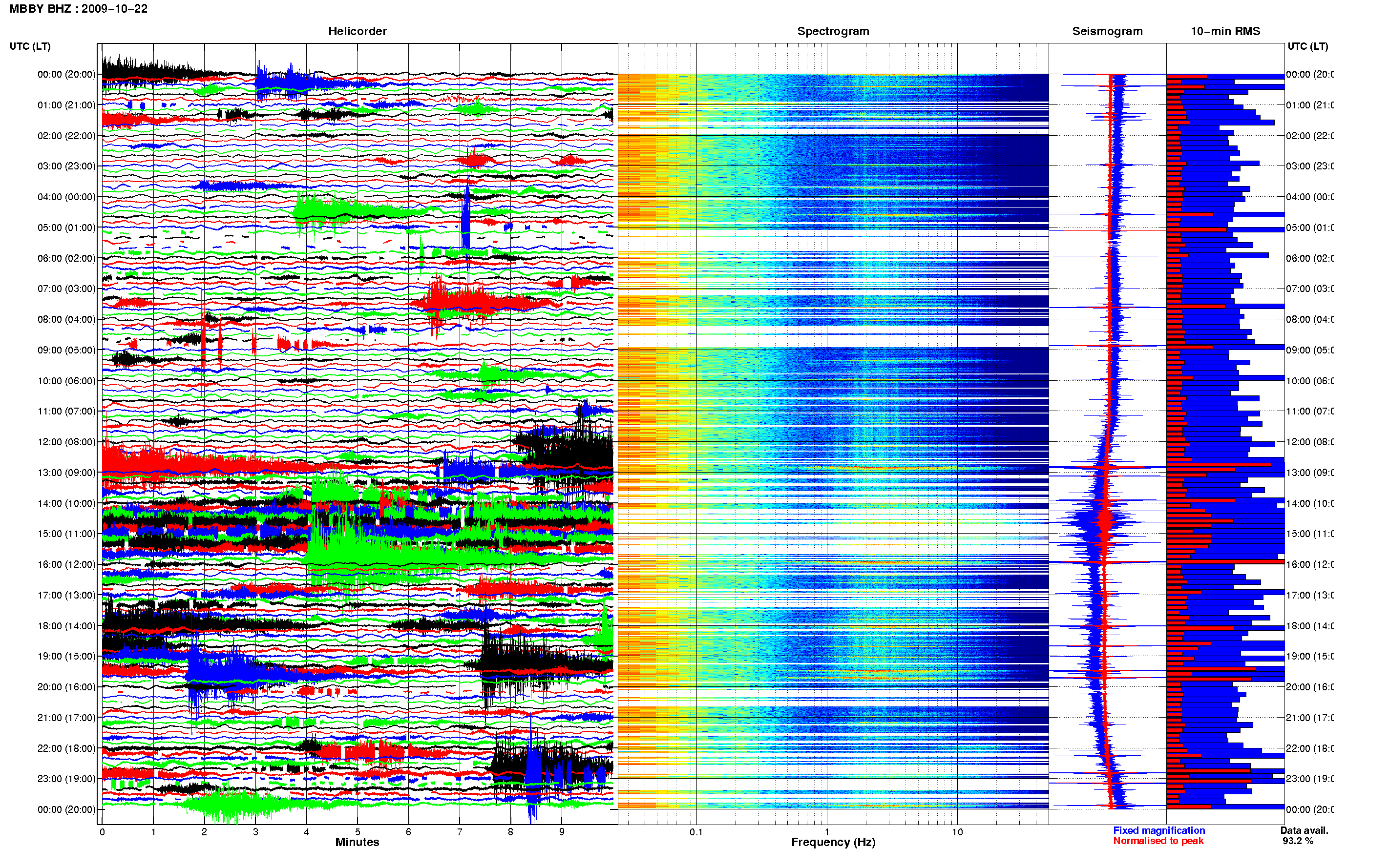The image size is (1389, 868).
Task: Click the right-side '13:00 (09:0' time label
Action: click(x=1310, y=473)
